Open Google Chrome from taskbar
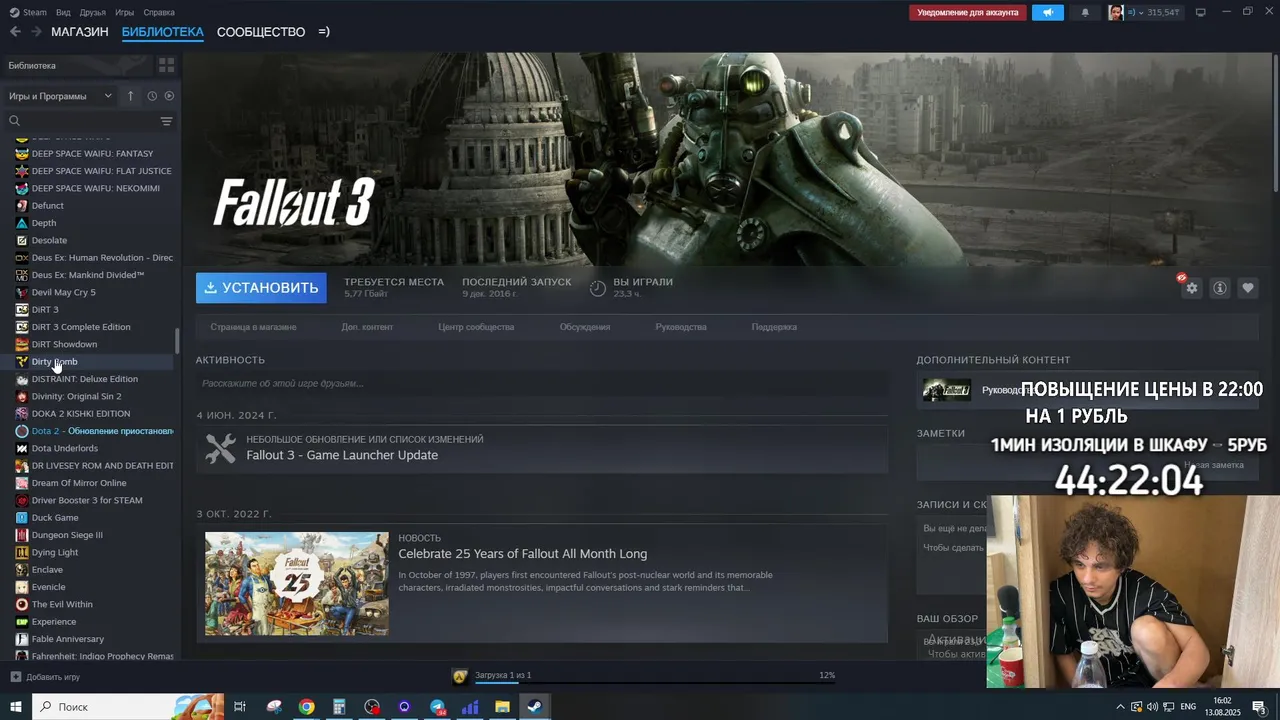The width and height of the screenshot is (1280, 720). point(306,707)
